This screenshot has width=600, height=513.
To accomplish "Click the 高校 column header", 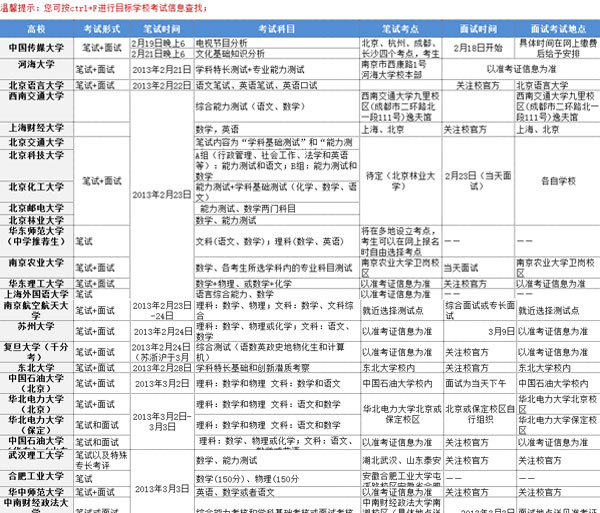I will pyautogui.click(x=36, y=29).
